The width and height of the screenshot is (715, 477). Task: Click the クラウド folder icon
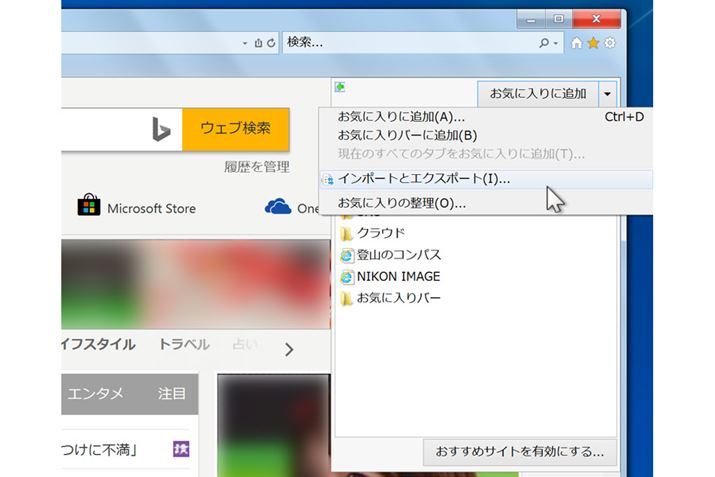click(346, 234)
